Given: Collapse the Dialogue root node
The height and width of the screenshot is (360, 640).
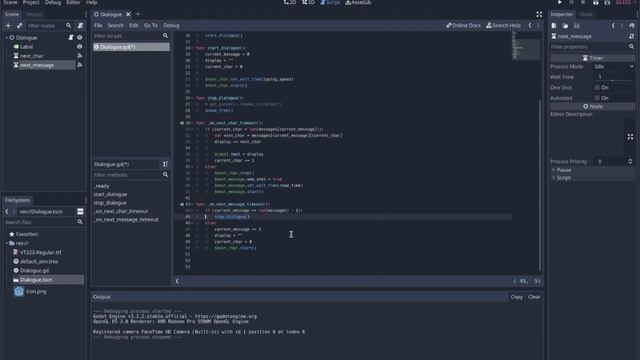Looking at the screenshot, I should click(7, 38).
